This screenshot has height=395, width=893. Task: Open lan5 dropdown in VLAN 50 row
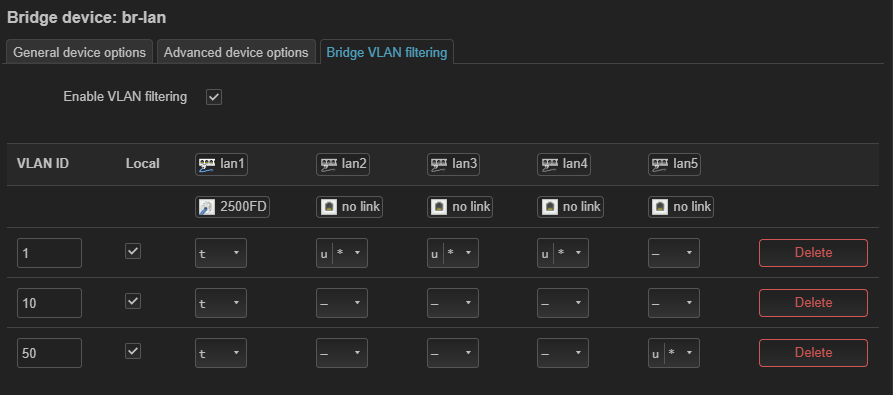674,353
